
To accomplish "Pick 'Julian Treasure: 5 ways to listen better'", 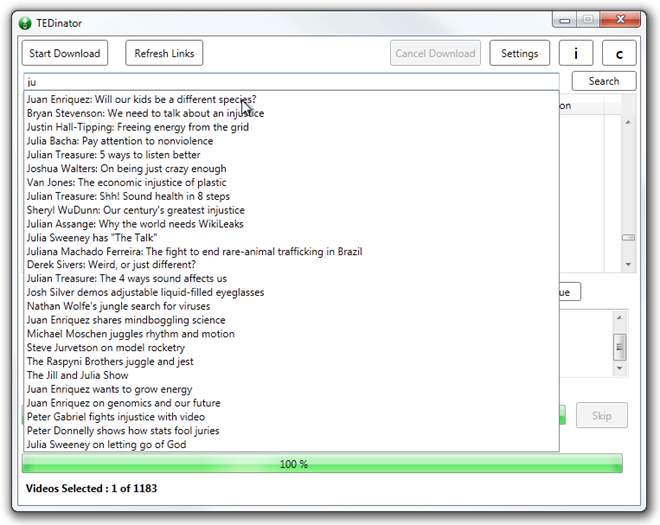I will pyautogui.click(x=114, y=155).
